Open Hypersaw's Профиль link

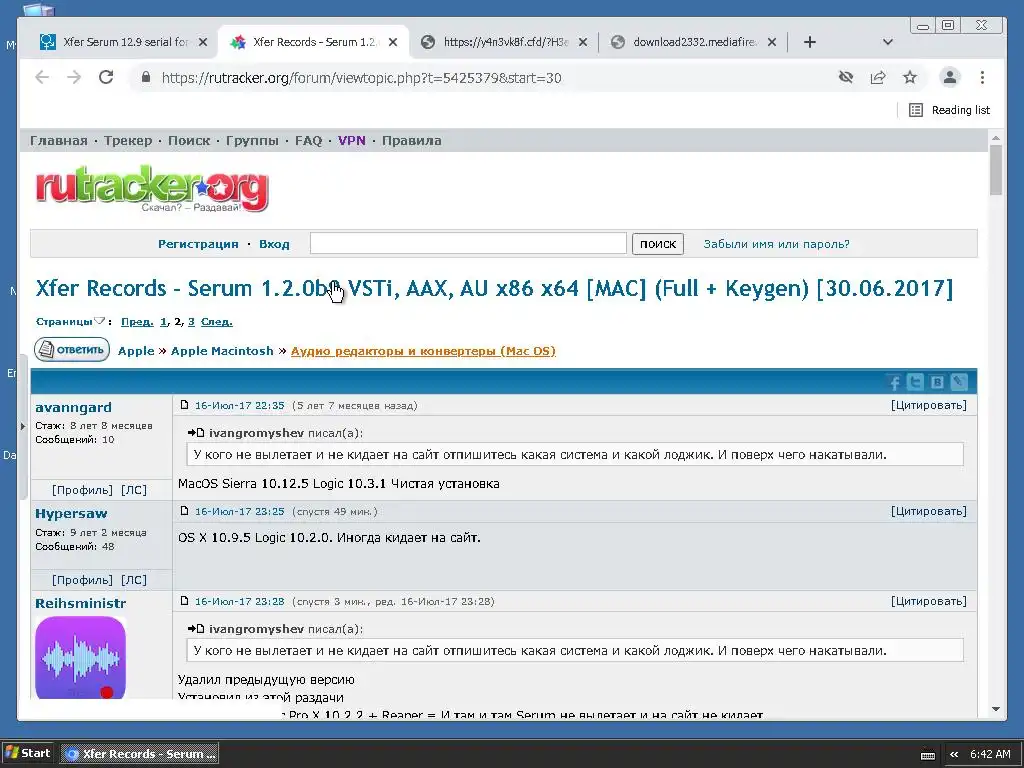[x=82, y=581]
